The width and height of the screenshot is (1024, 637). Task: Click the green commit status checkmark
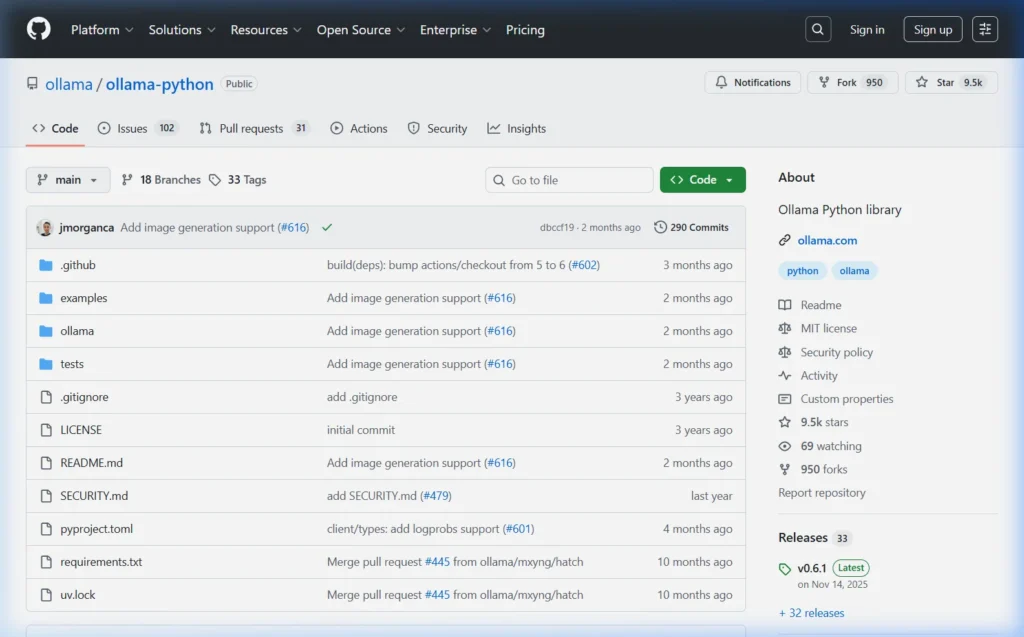327,227
